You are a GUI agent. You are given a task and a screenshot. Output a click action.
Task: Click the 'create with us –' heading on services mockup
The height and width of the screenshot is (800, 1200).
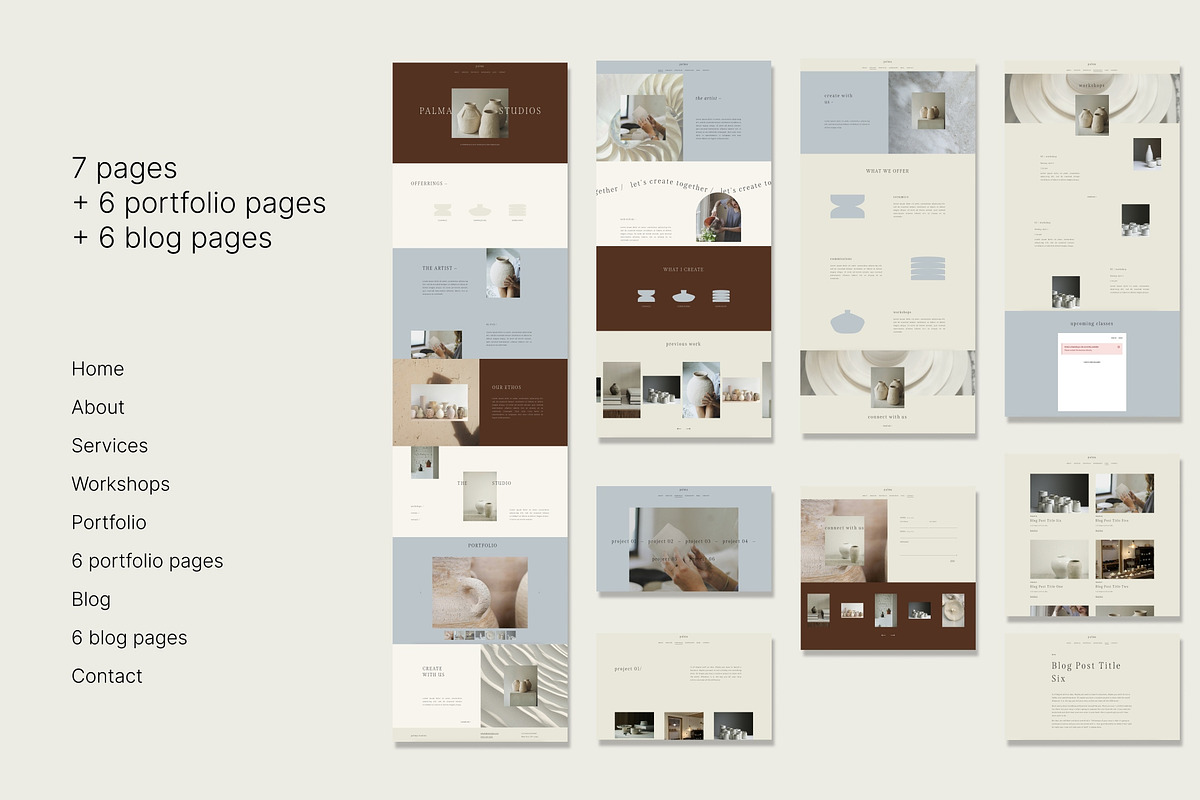[838, 99]
